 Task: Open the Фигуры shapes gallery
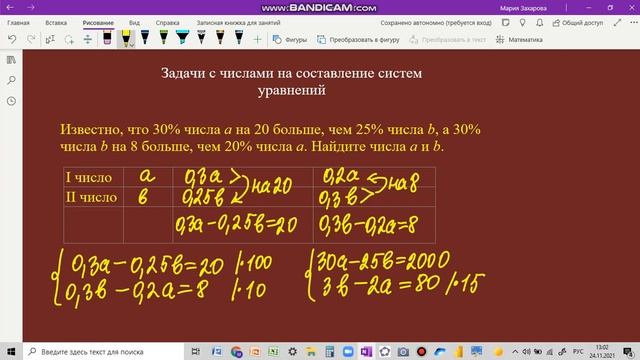pos(289,40)
